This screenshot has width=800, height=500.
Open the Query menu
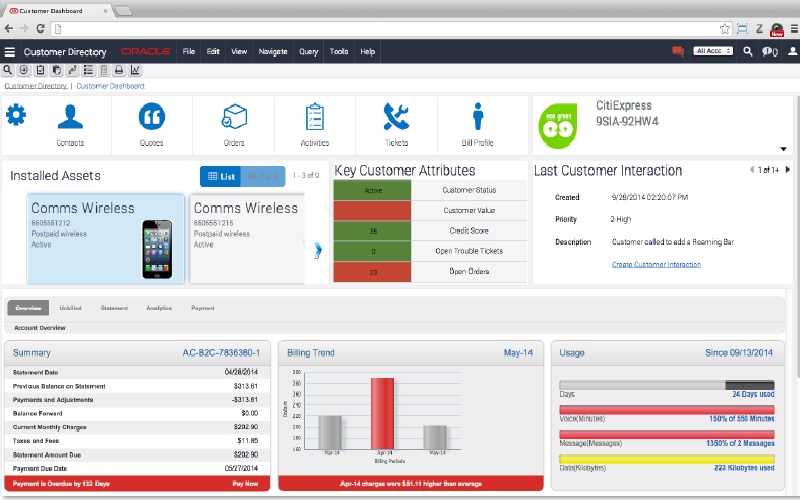point(309,52)
